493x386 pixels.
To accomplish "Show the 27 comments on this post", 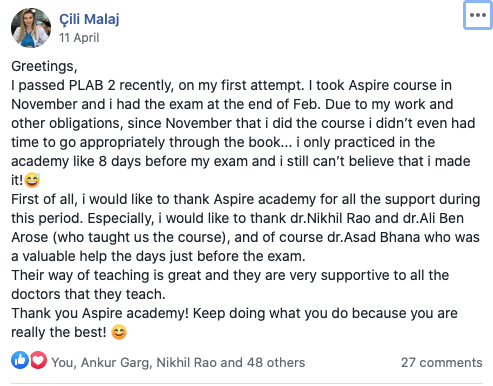I will tap(442, 362).
